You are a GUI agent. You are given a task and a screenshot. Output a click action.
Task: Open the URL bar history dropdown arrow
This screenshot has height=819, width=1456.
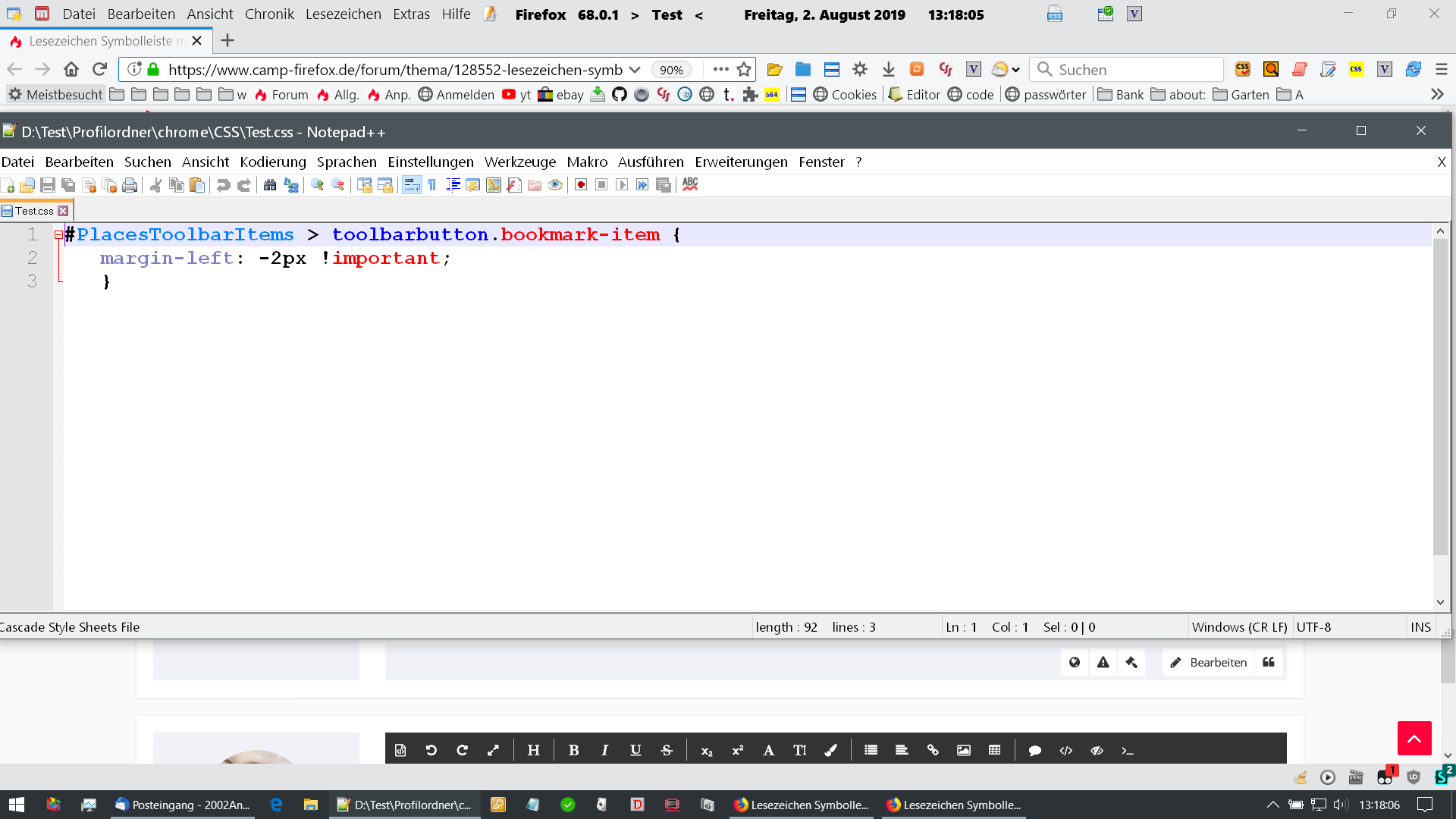click(635, 70)
